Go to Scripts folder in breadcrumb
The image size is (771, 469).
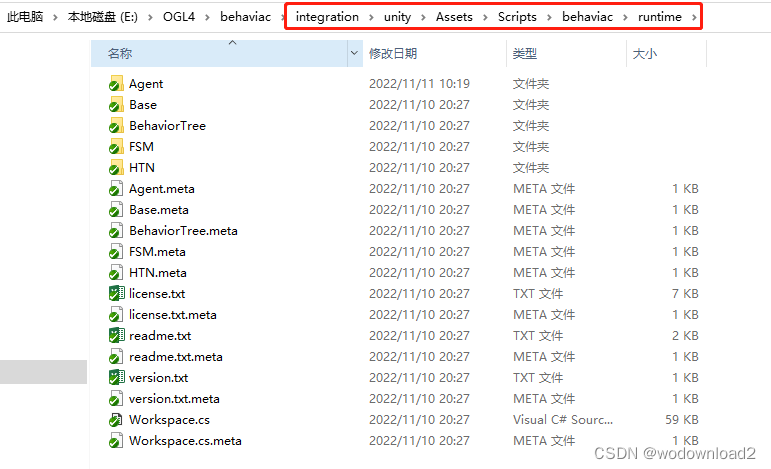(517, 17)
